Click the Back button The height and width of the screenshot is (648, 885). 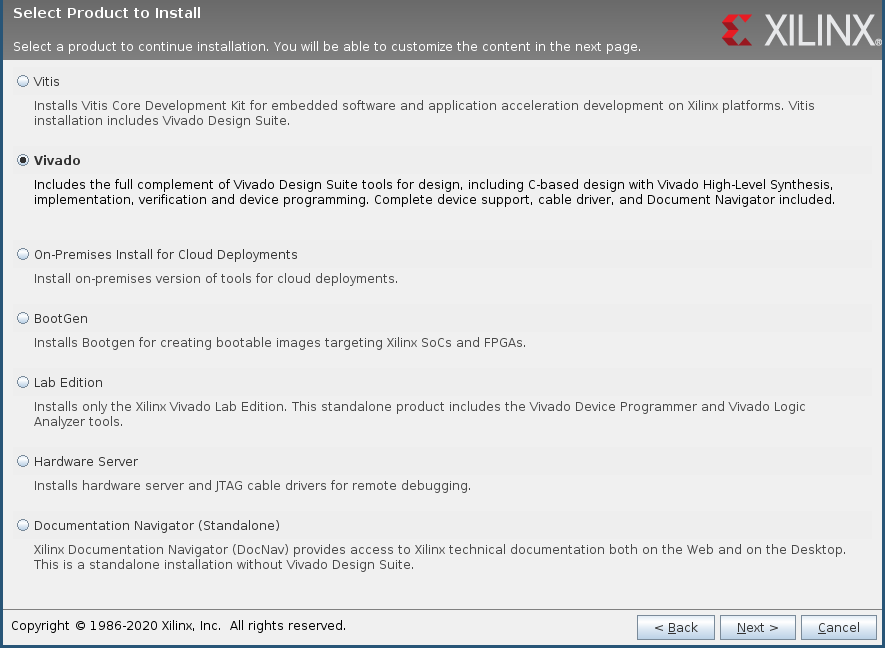[676, 628]
